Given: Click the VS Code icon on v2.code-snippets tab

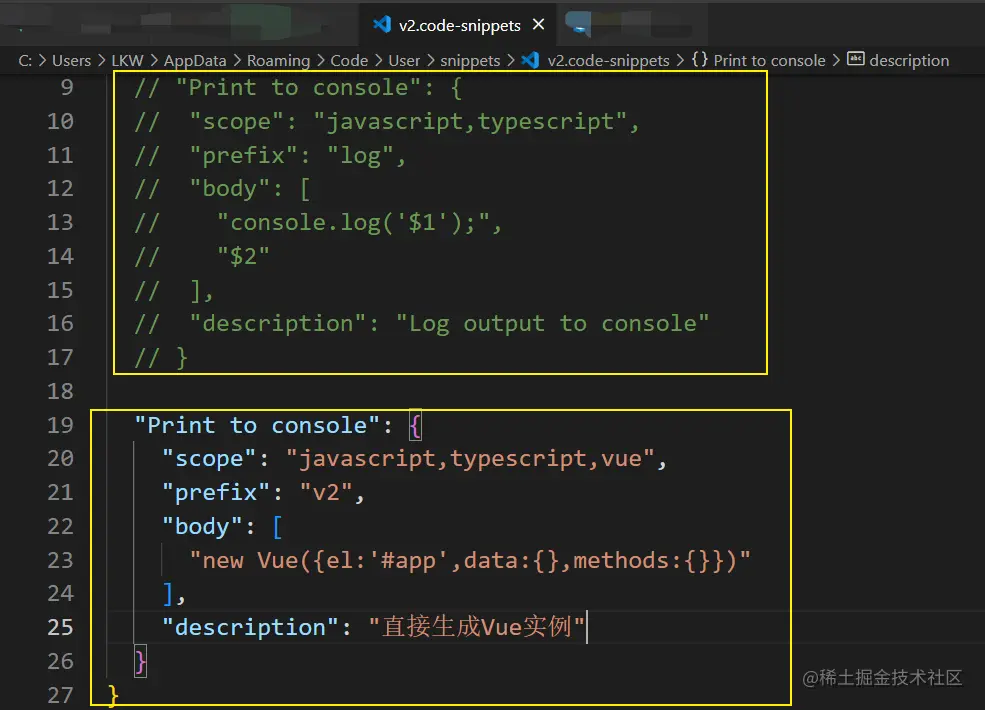Looking at the screenshot, I should 381,25.
